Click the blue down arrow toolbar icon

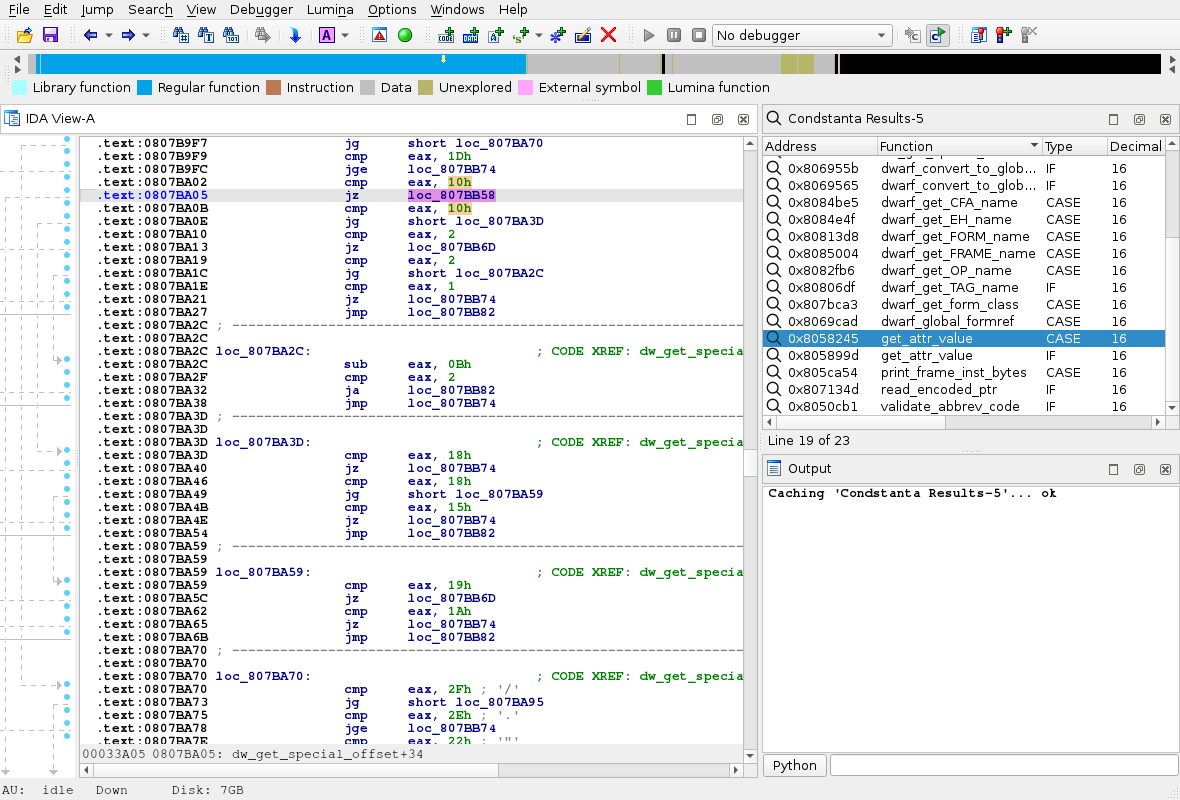click(x=295, y=35)
